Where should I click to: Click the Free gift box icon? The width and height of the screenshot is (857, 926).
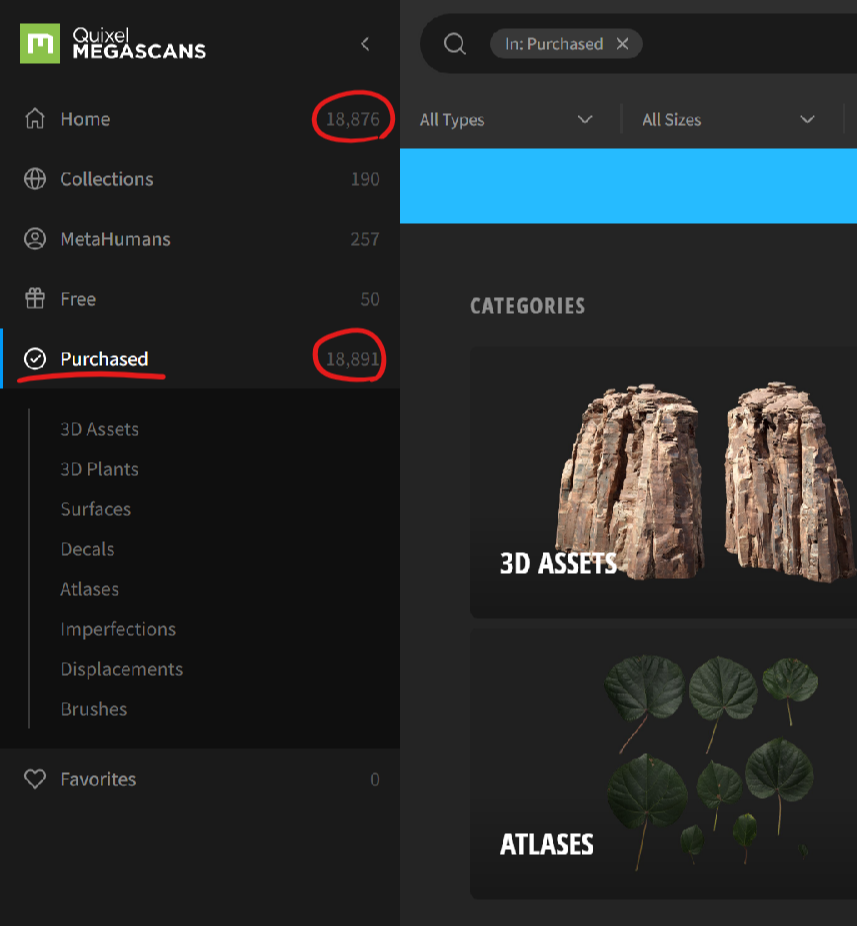click(35, 299)
